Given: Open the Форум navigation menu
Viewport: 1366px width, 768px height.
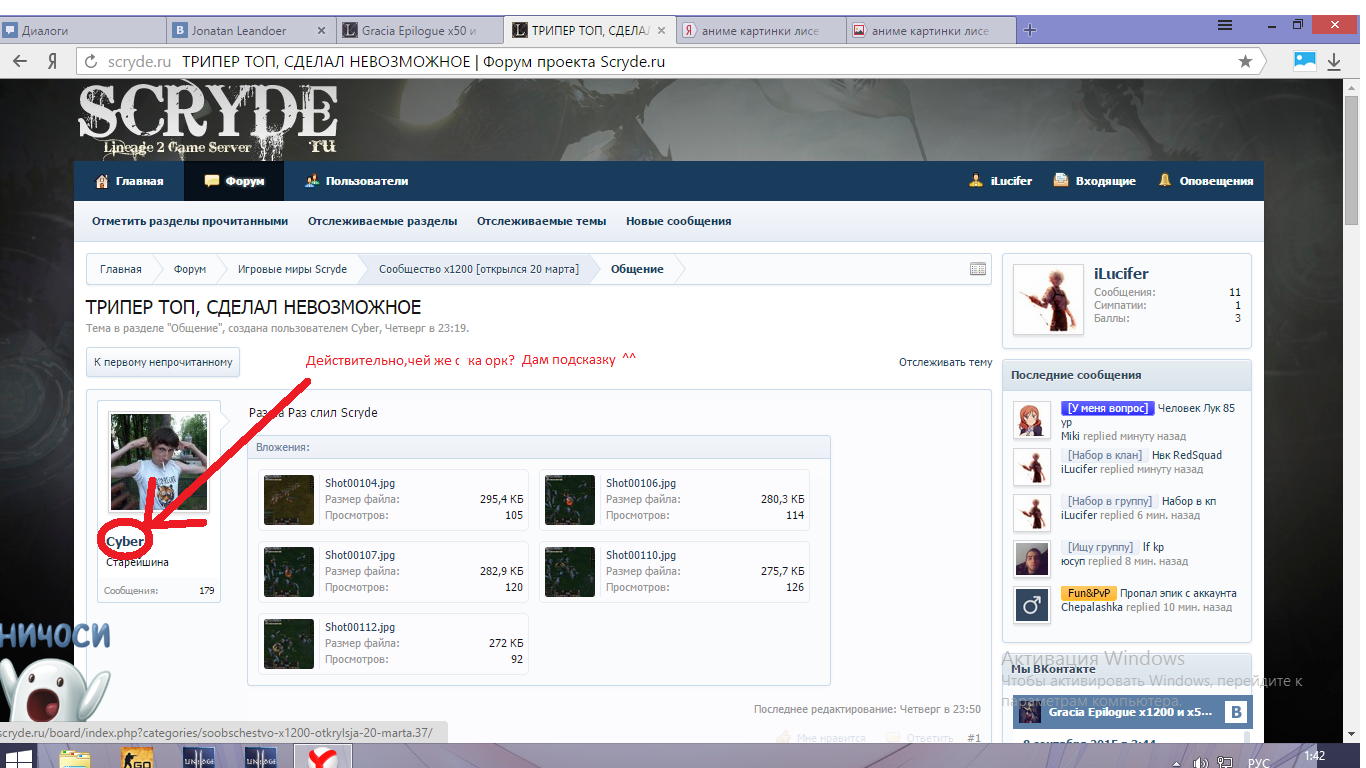Looking at the screenshot, I should click(x=235, y=181).
